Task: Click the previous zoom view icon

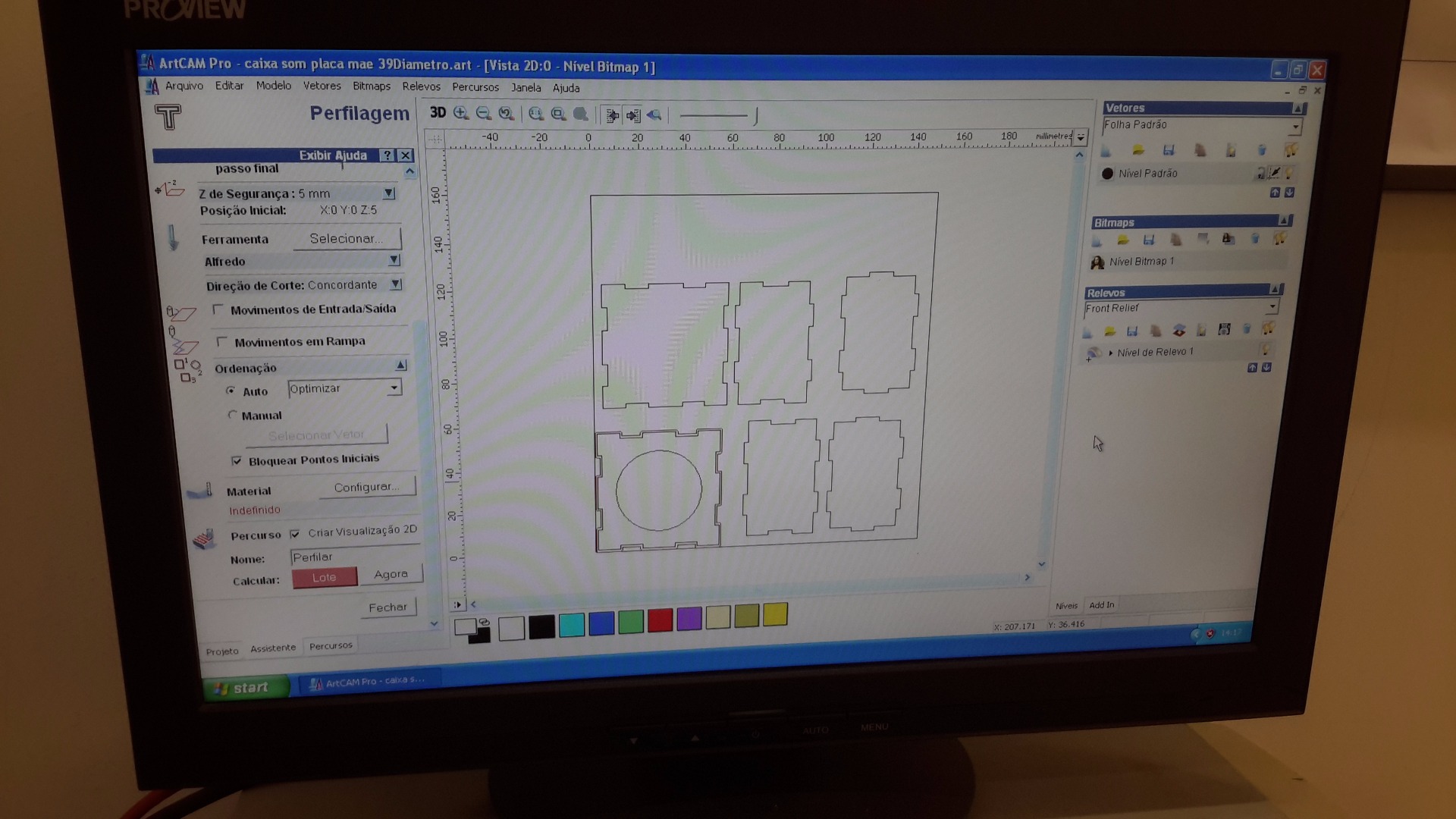Action: [506, 115]
